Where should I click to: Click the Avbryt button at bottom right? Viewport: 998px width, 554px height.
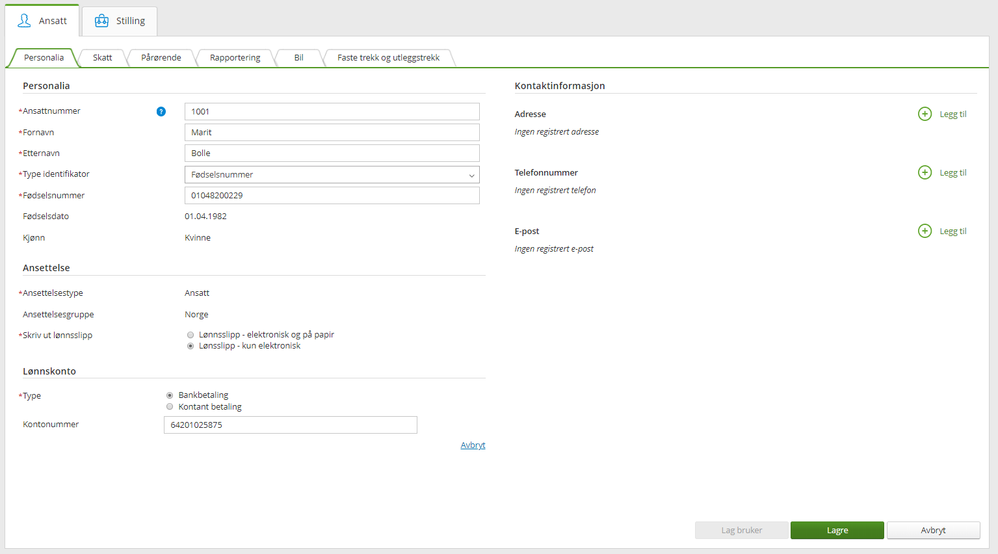tap(933, 531)
